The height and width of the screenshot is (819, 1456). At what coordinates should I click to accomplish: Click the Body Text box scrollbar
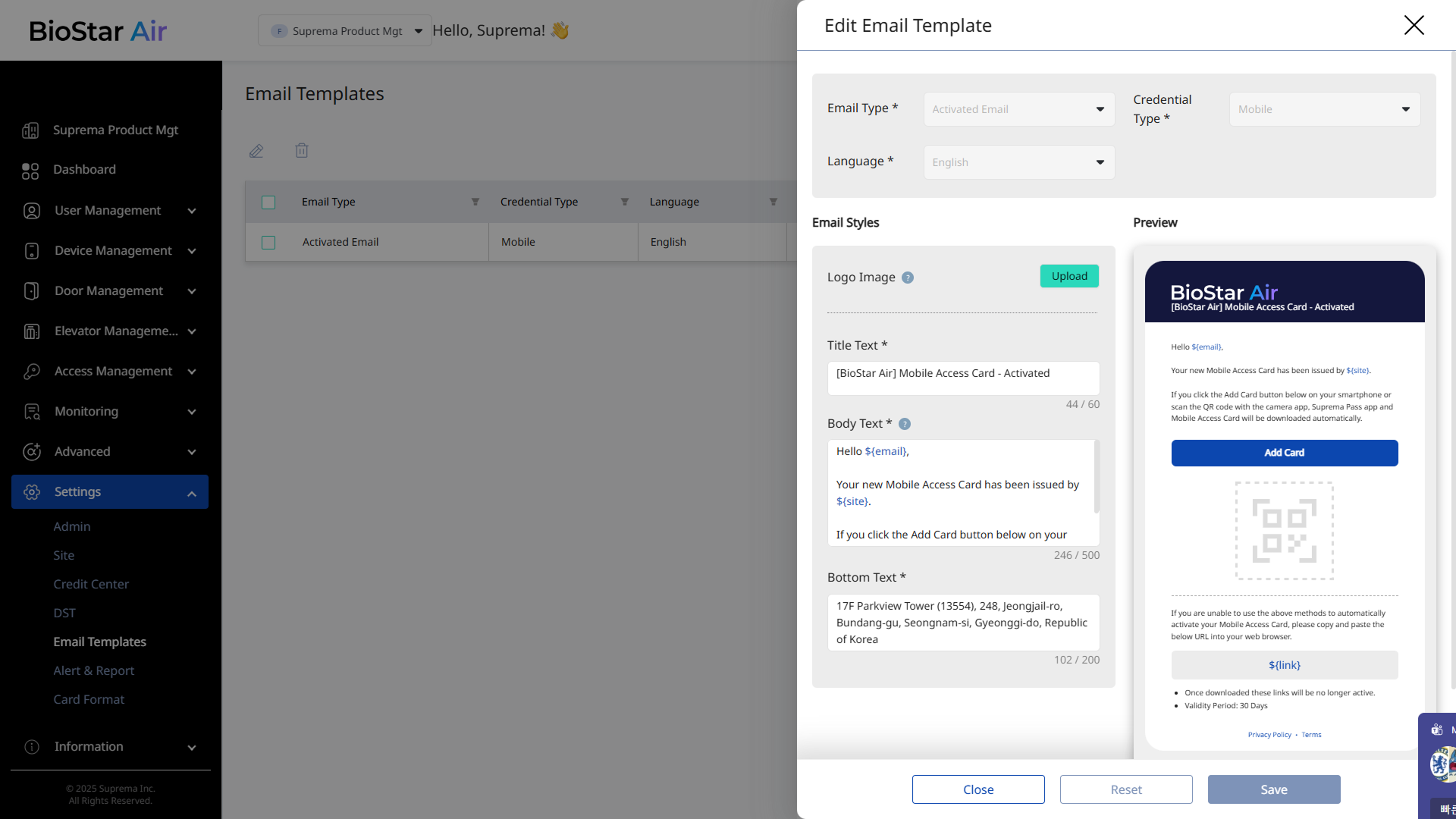point(1097,478)
